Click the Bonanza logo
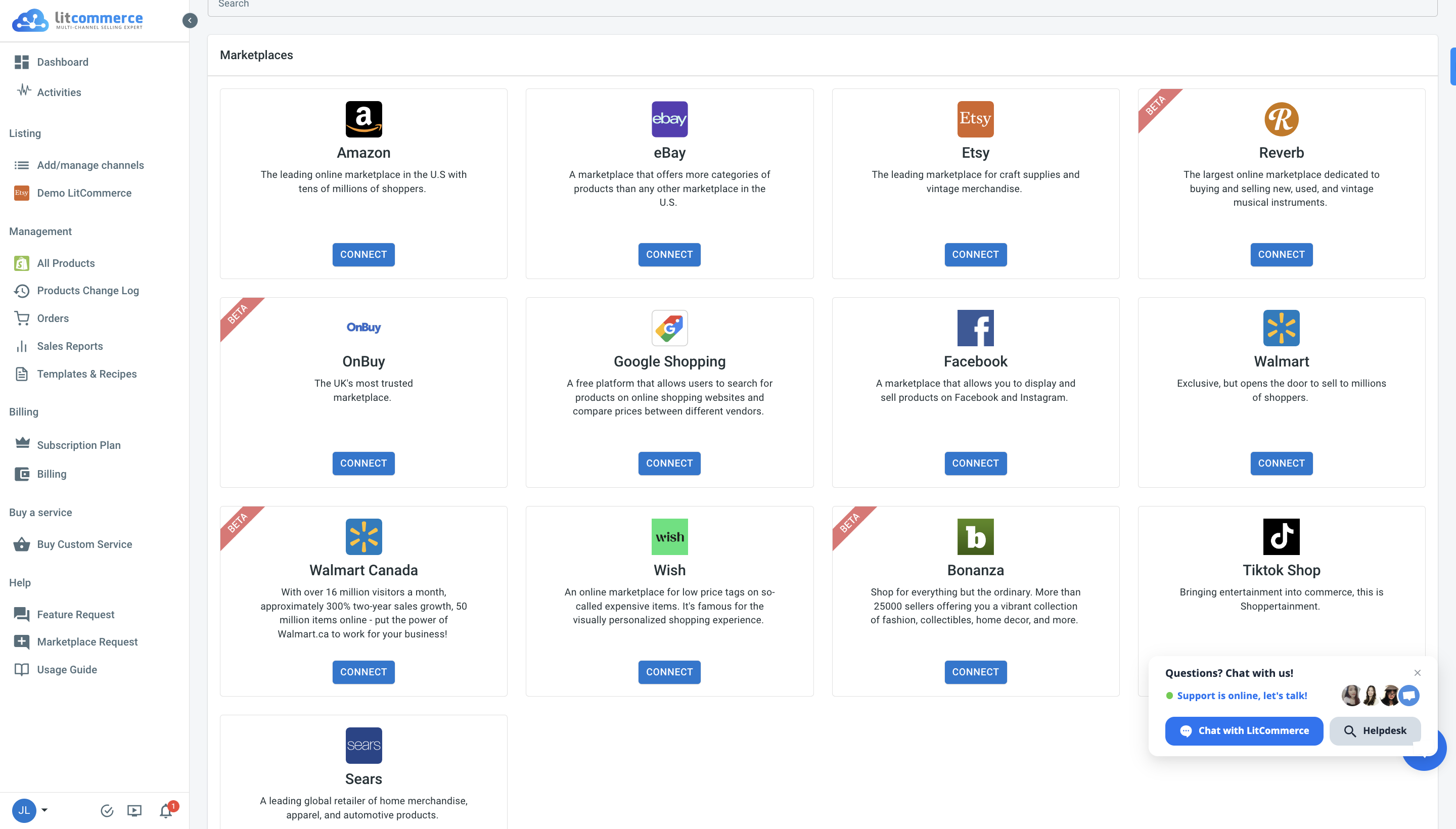 point(975,537)
